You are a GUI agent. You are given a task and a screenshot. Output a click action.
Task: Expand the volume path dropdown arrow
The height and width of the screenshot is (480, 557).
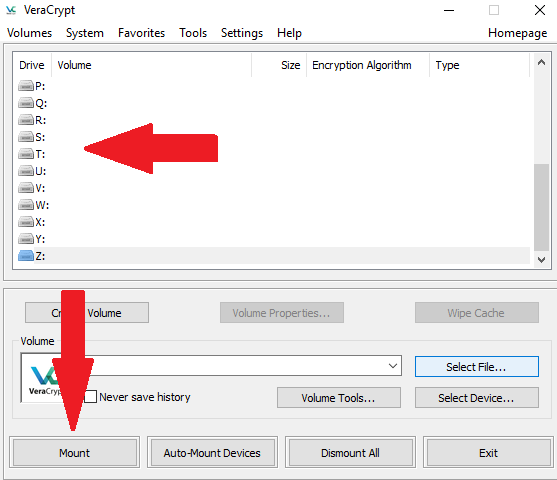pos(393,366)
